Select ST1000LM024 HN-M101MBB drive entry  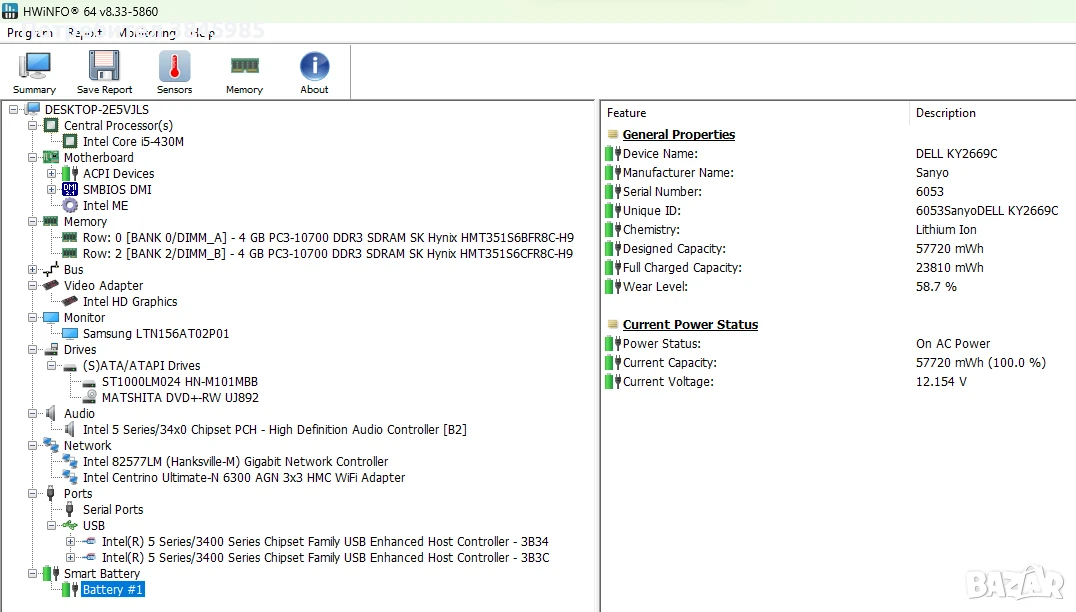point(180,381)
